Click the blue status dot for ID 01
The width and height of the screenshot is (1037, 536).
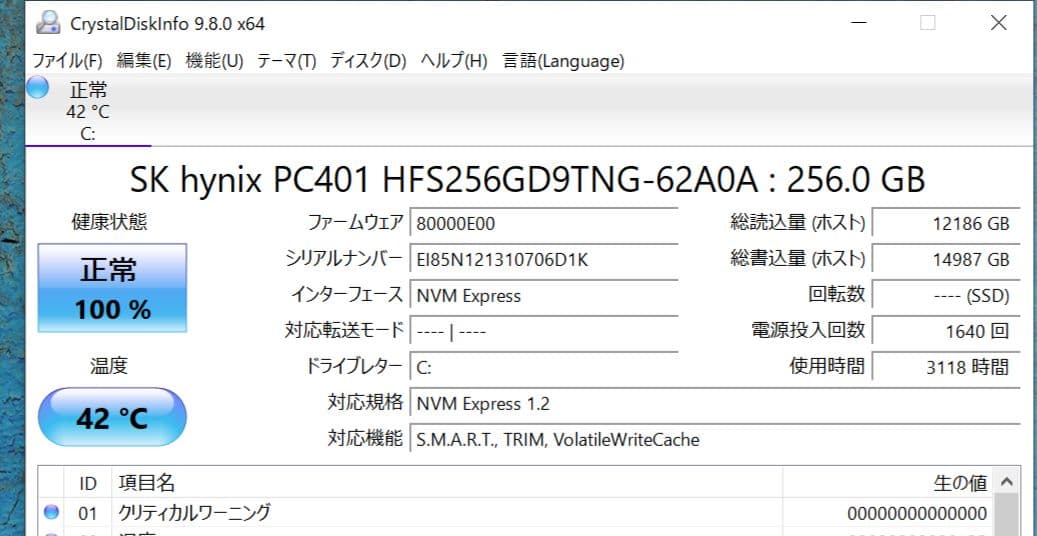click(51, 512)
